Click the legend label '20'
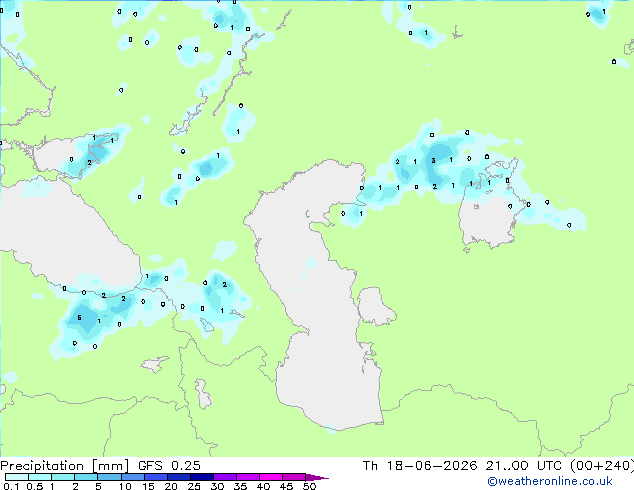Image resolution: width=634 pixels, height=490 pixels. pos(171,486)
